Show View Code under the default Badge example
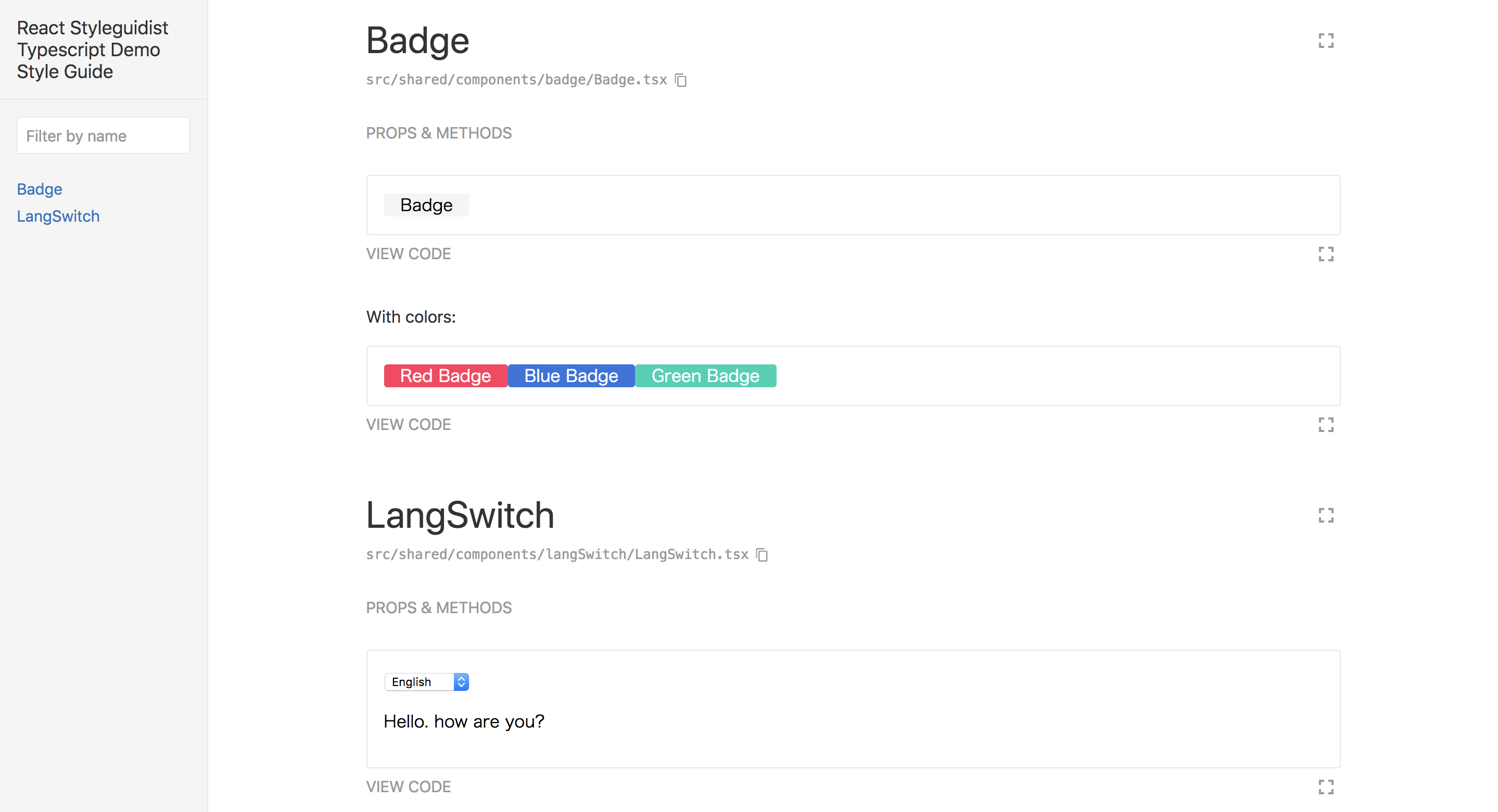Image resolution: width=1498 pixels, height=812 pixels. (x=408, y=254)
